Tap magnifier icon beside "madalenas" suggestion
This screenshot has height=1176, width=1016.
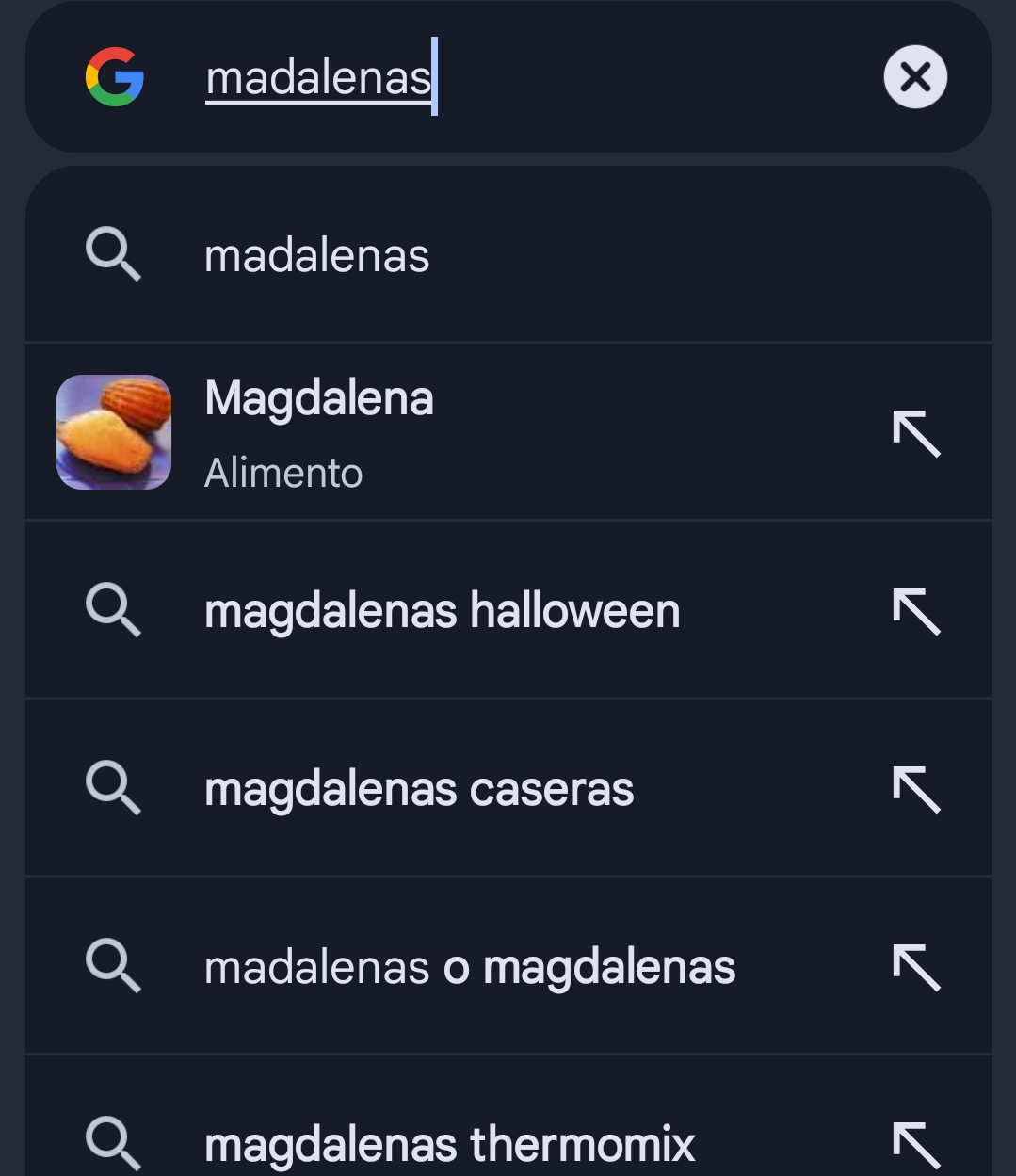tap(113, 256)
